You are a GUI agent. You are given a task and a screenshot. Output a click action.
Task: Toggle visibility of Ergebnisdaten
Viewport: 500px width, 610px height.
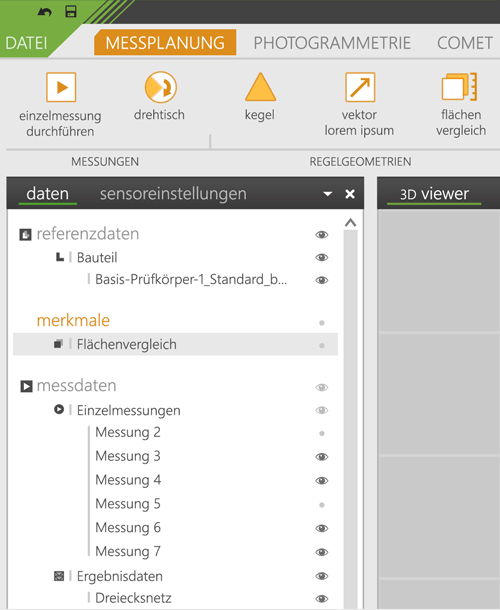(x=322, y=576)
